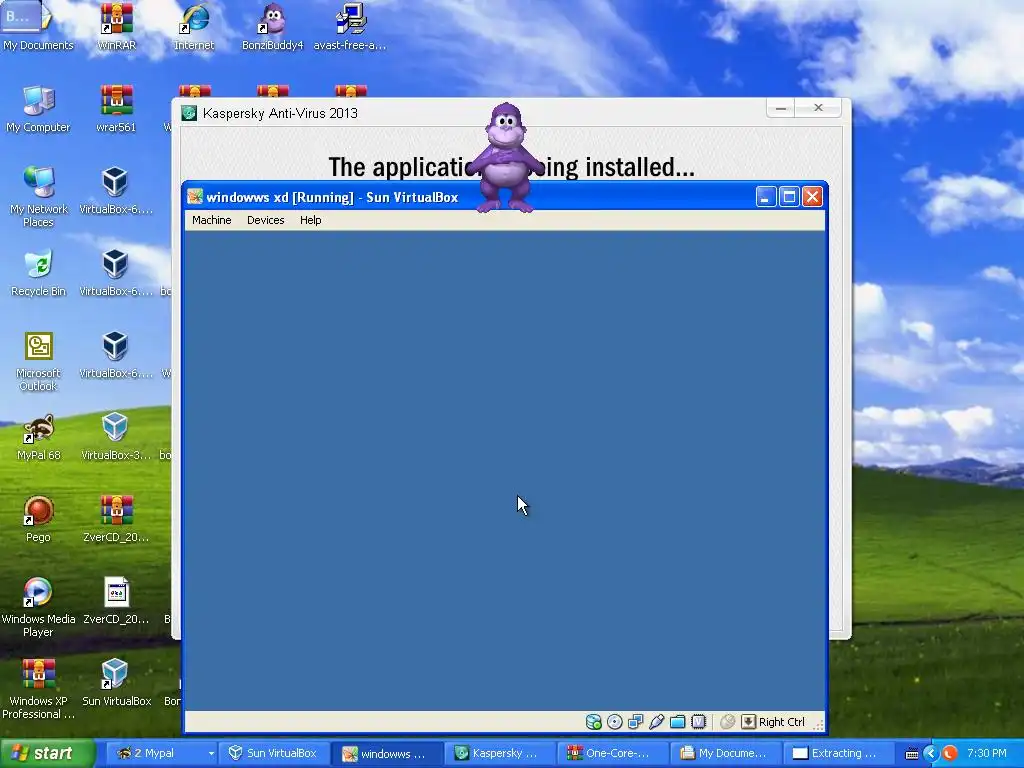Select the Pego desktop shortcut
This screenshot has width=1024, height=768.
click(x=39, y=519)
